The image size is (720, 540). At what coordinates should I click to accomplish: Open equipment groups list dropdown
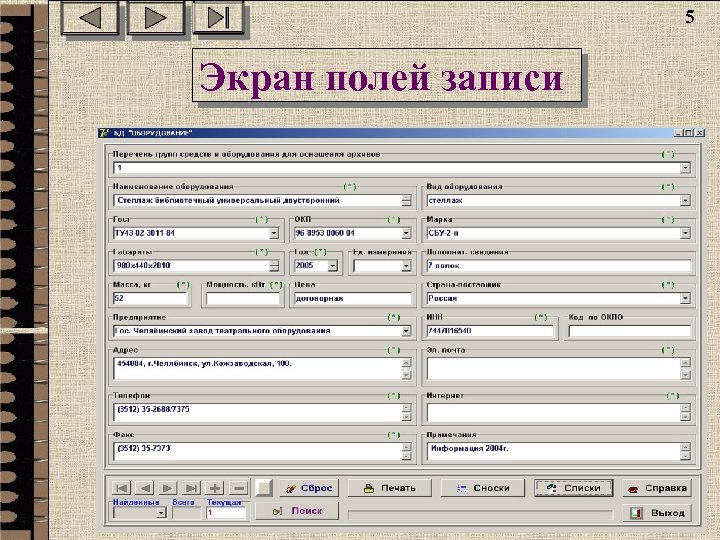coord(685,168)
